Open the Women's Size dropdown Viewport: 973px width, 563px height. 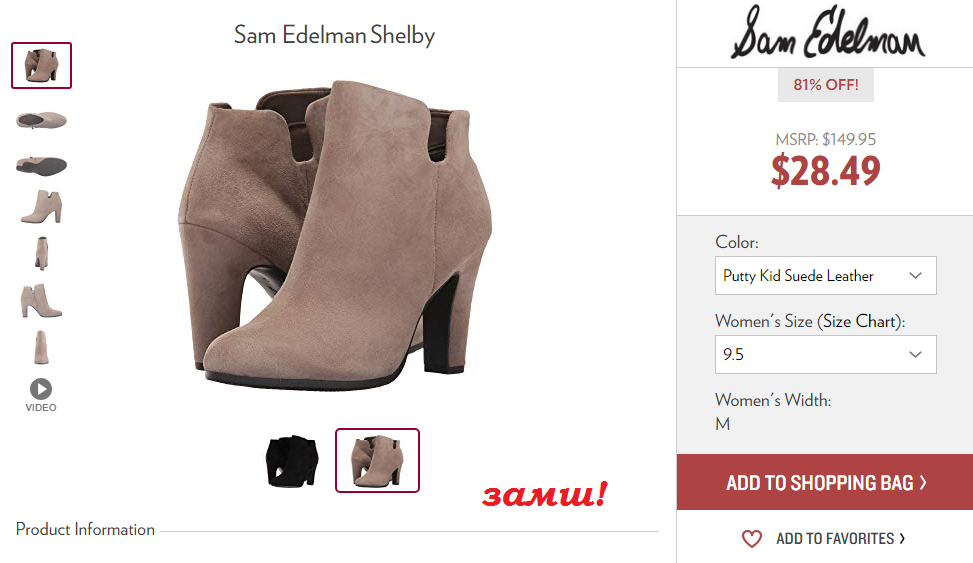[x=825, y=354]
